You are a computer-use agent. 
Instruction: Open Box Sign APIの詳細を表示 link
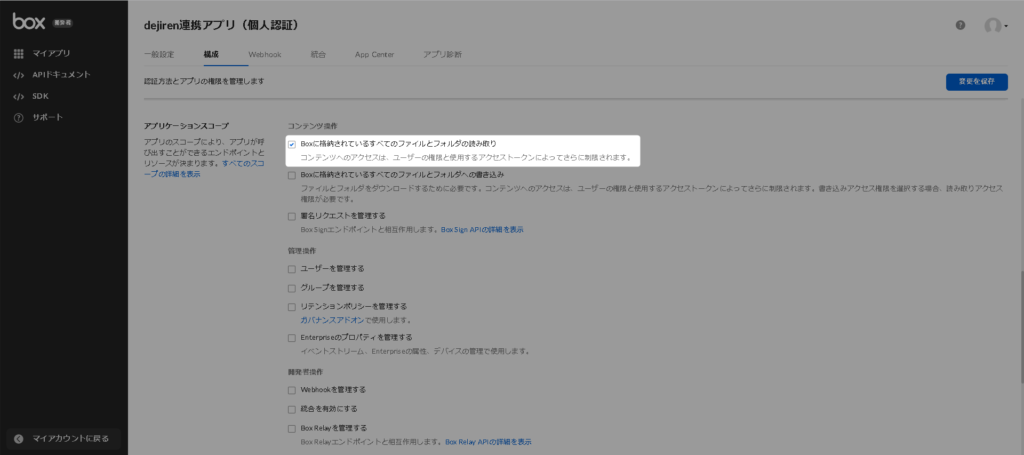point(482,230)
